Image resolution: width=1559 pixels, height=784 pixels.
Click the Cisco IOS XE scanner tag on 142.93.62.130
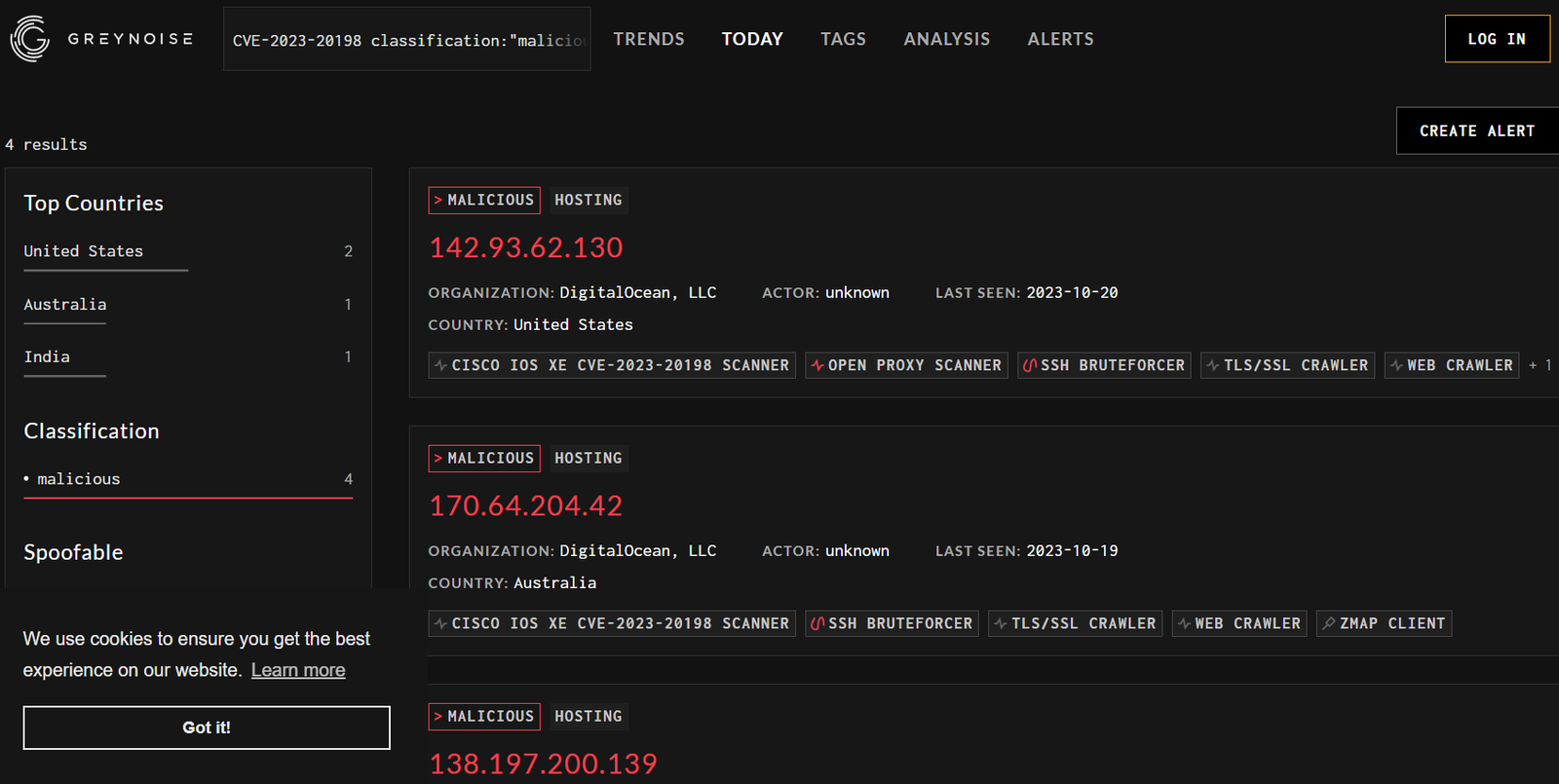coord(612,365)
